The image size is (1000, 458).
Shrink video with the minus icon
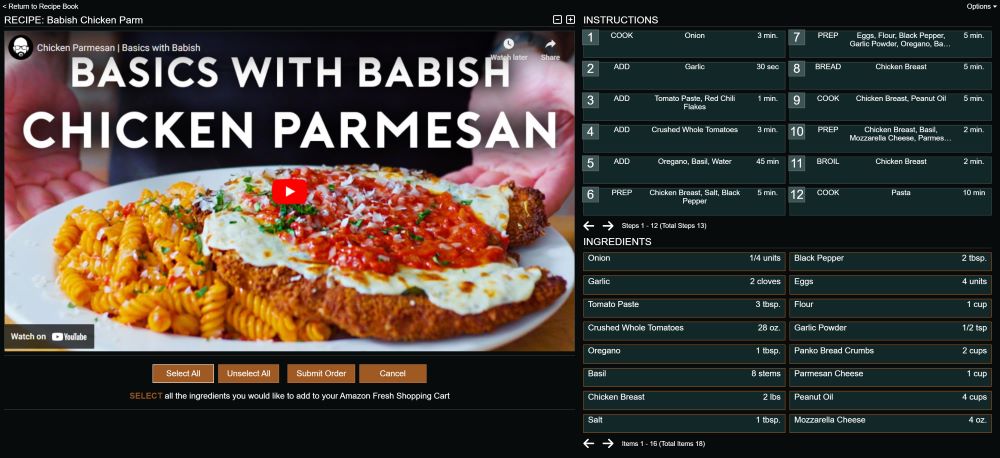557,20
